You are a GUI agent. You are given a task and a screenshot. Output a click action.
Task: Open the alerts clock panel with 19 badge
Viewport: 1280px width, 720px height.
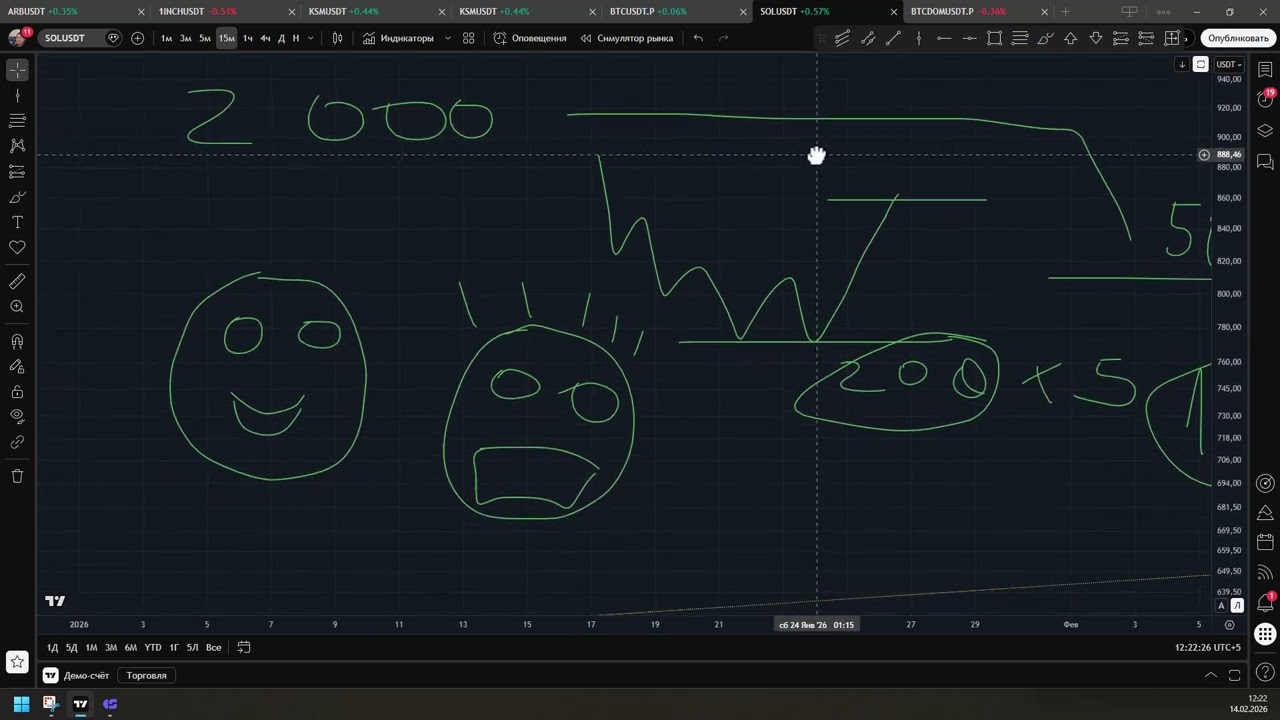tap(1265, 99)
